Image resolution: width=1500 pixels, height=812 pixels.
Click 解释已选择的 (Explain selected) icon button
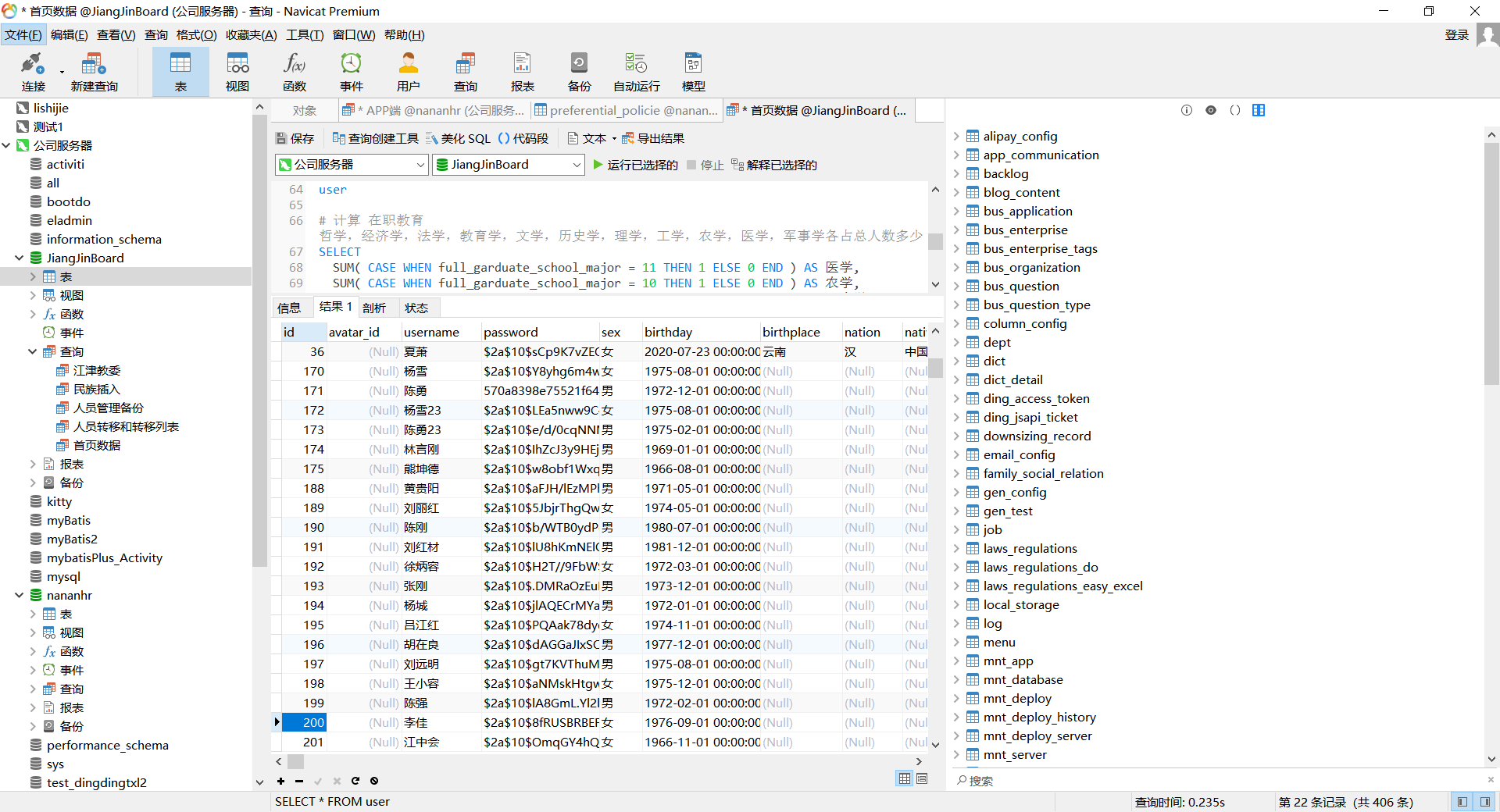pyautogui.click(x=774, y=165)
